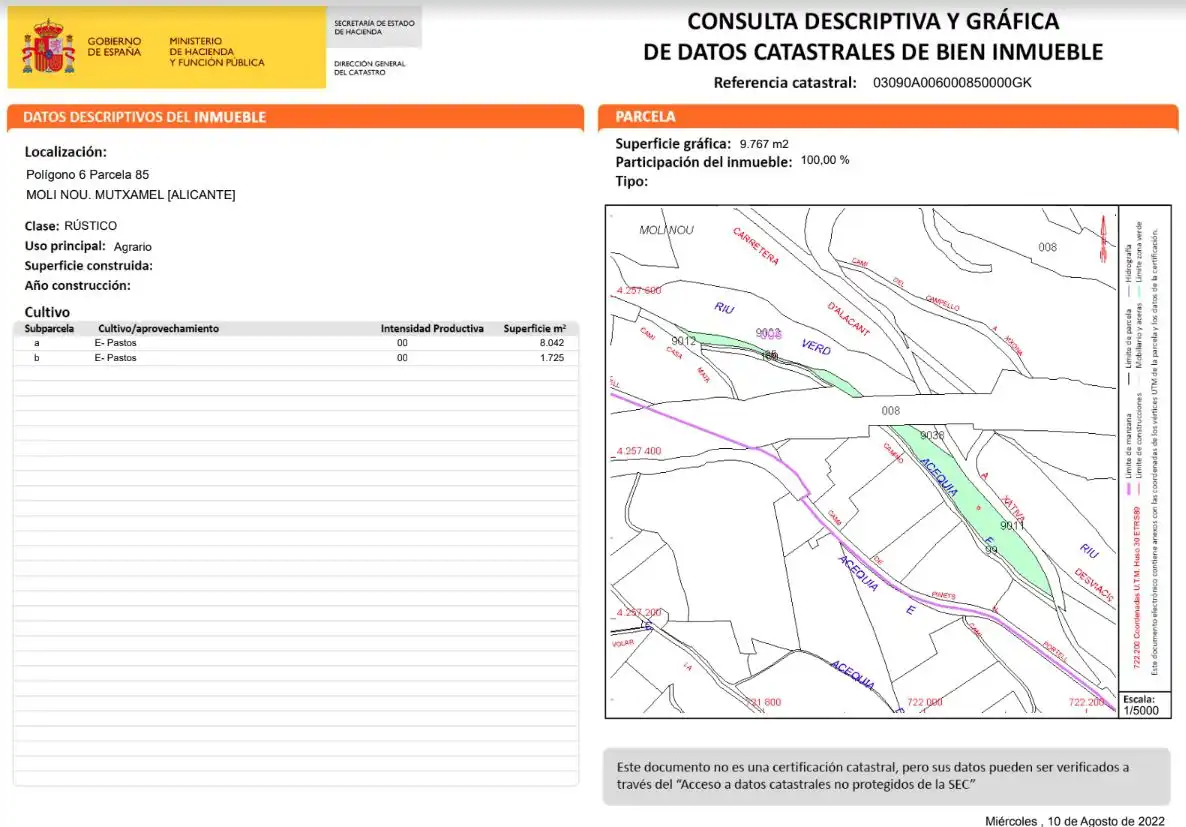Click the '4.257.400' coordinate label
Image resolution: width=1186 pixels, height=827 pixels.
pyautogui.click(x=638, y=451)
